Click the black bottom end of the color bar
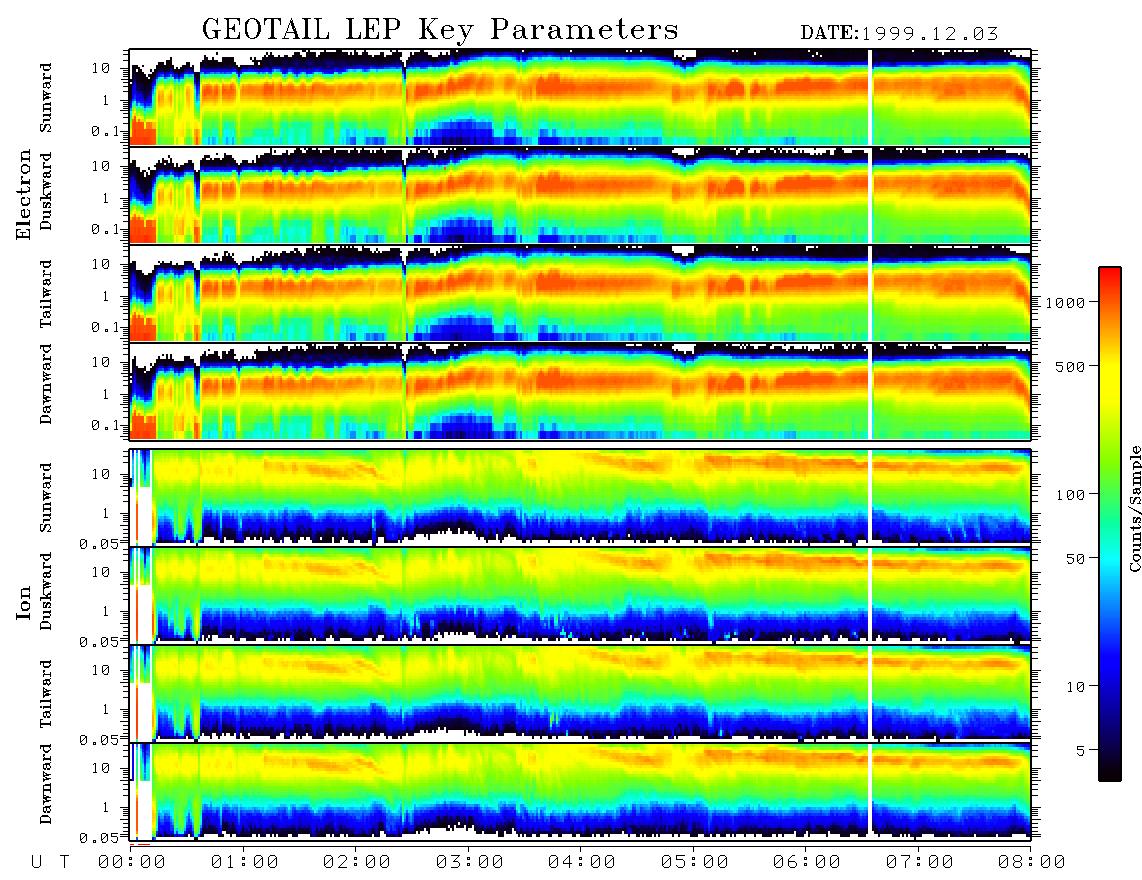Screen dimensions: 1142x880 [x=1110, y=775]
